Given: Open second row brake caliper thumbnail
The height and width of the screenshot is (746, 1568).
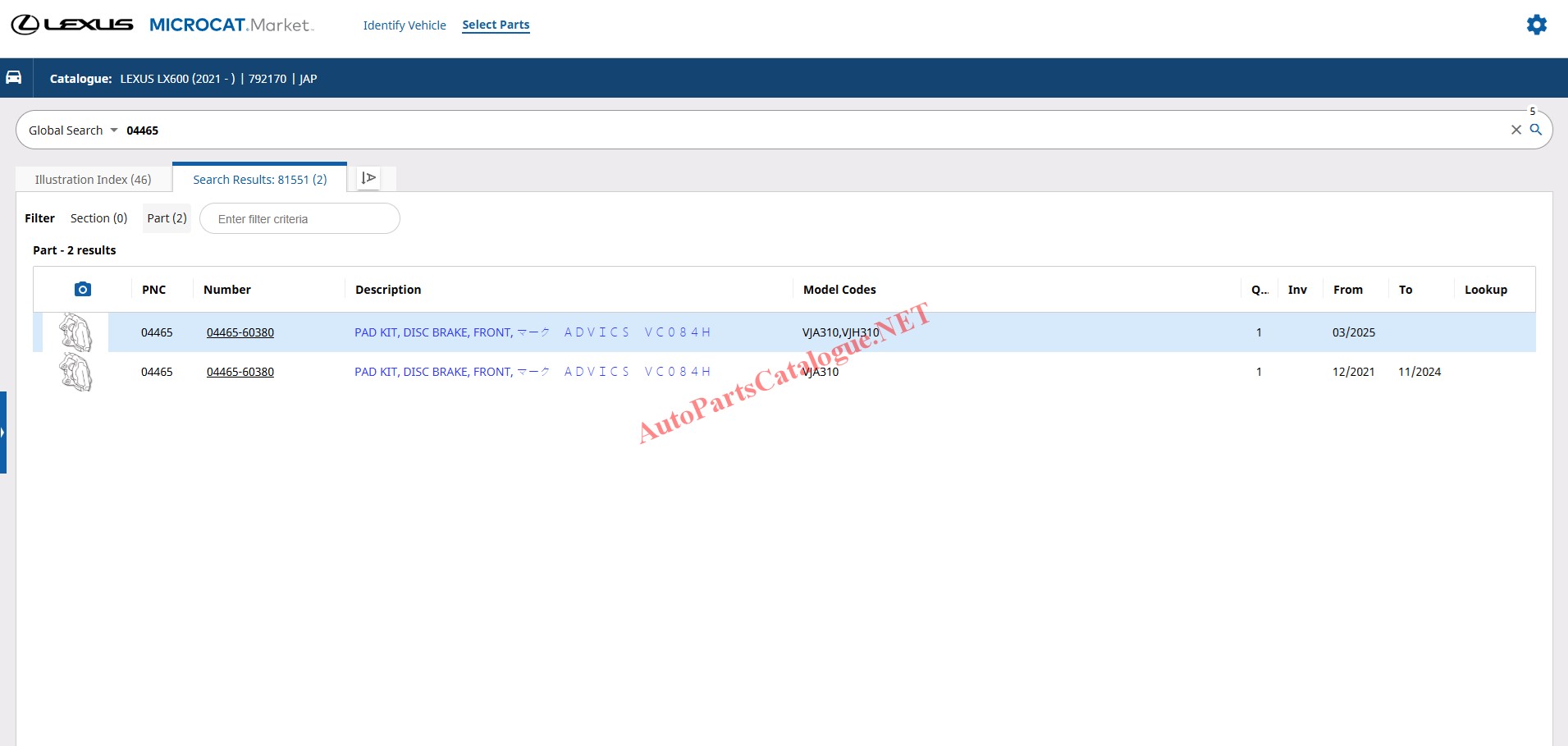Looking at the screenshot, I should 75,372.
